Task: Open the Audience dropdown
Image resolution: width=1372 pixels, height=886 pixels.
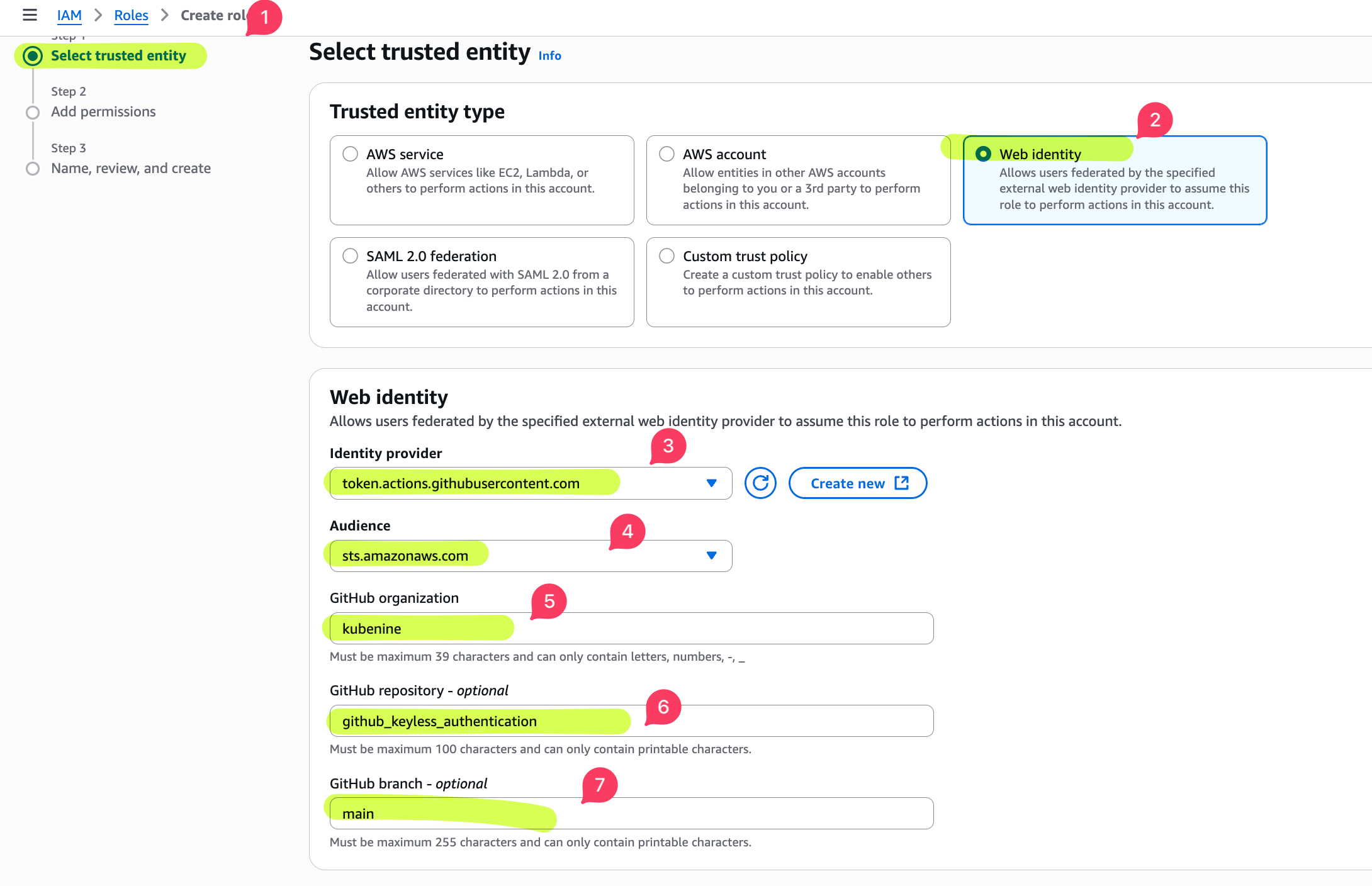Action: [711, 556]
